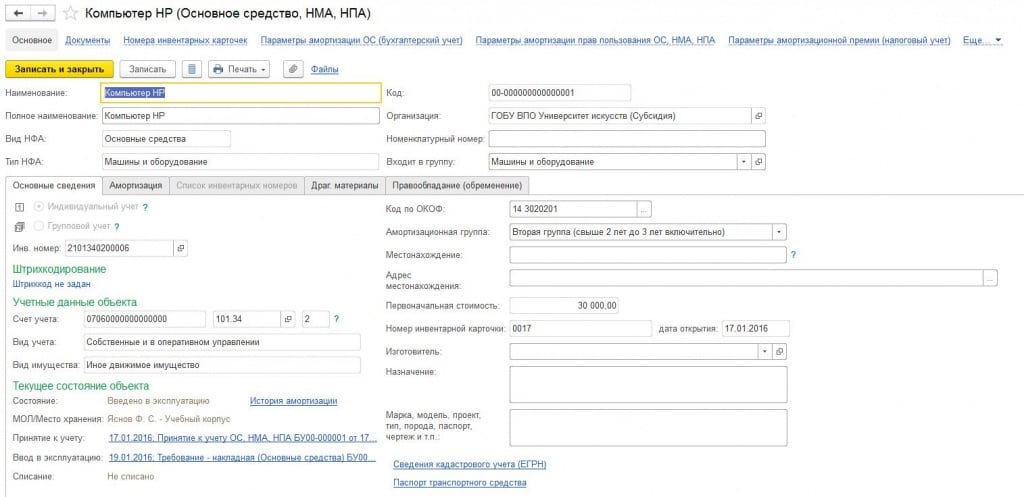Click the open icon next to Инв. номер

tap(181, 247)
